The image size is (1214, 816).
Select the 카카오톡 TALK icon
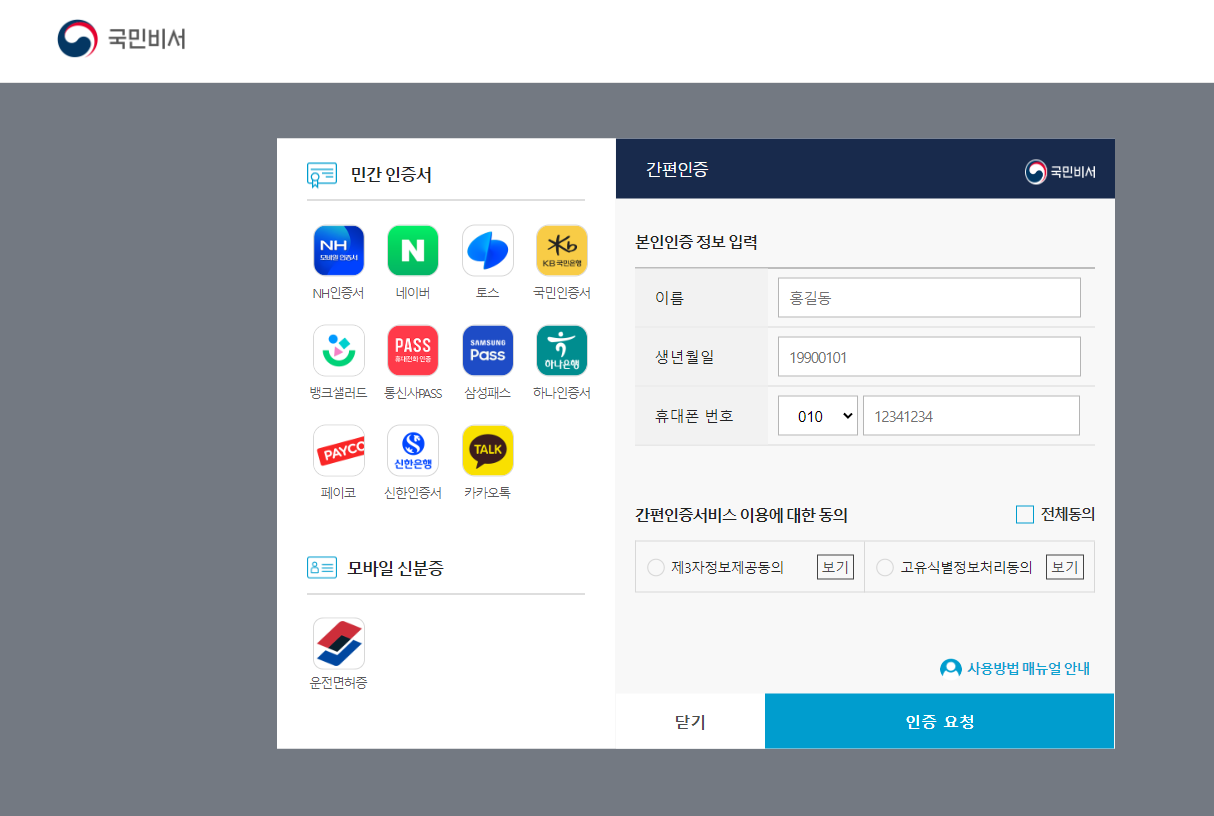pyautogui.click(x=488, y=451)
